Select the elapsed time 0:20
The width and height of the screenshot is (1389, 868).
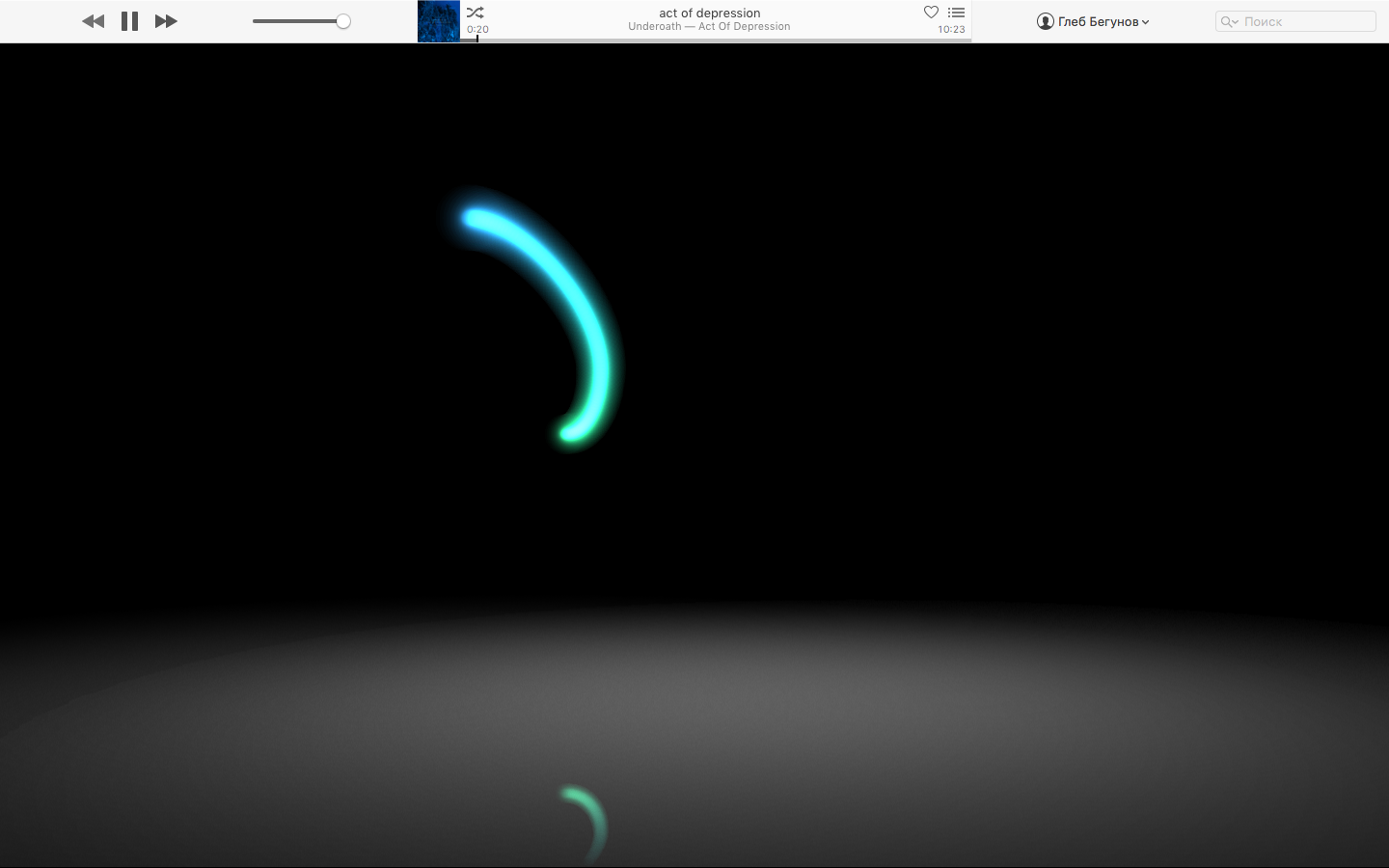[477, 29]
